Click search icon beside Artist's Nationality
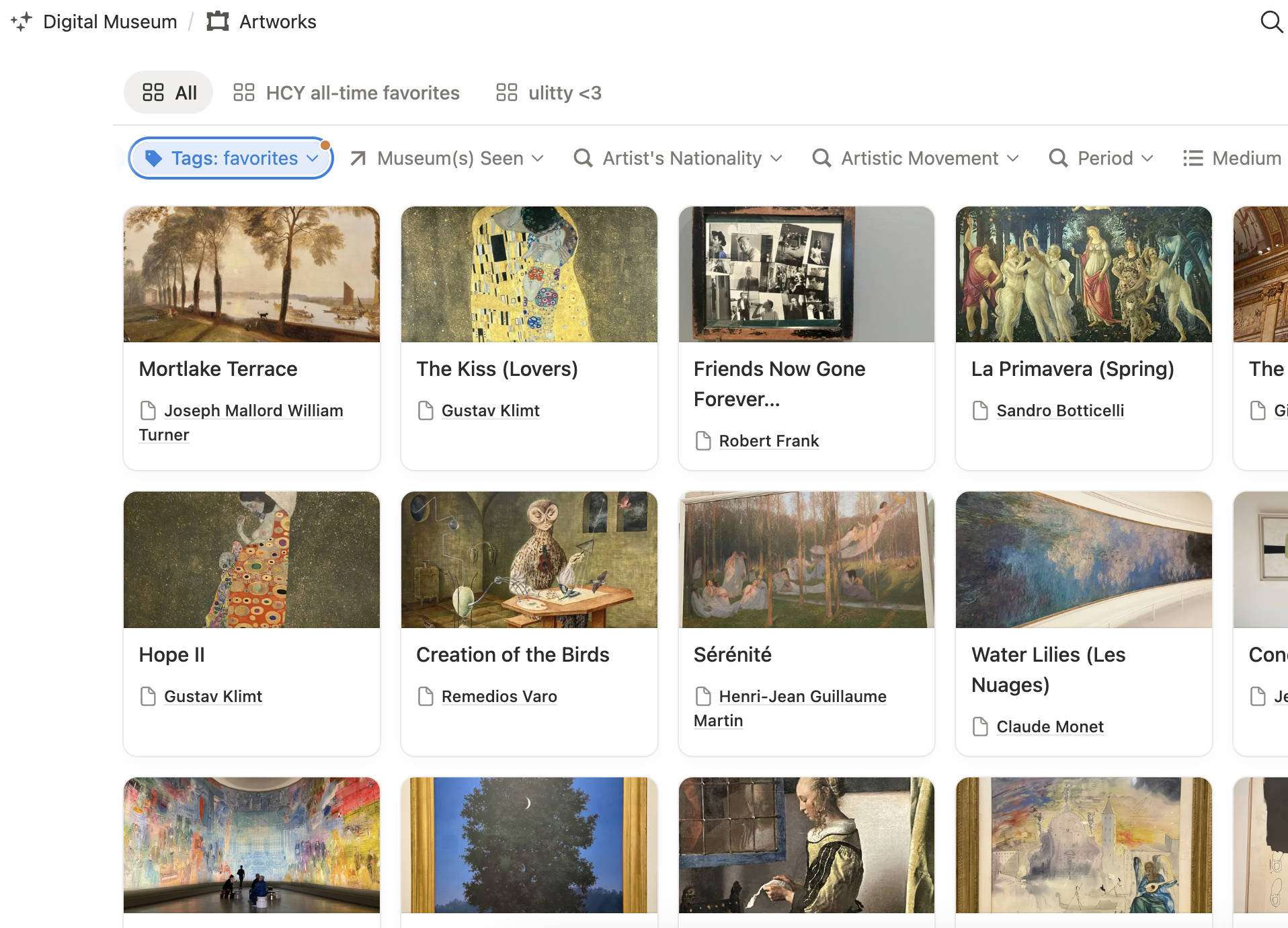The width and height of the screenshot is (1288, 928). (583, 158)
